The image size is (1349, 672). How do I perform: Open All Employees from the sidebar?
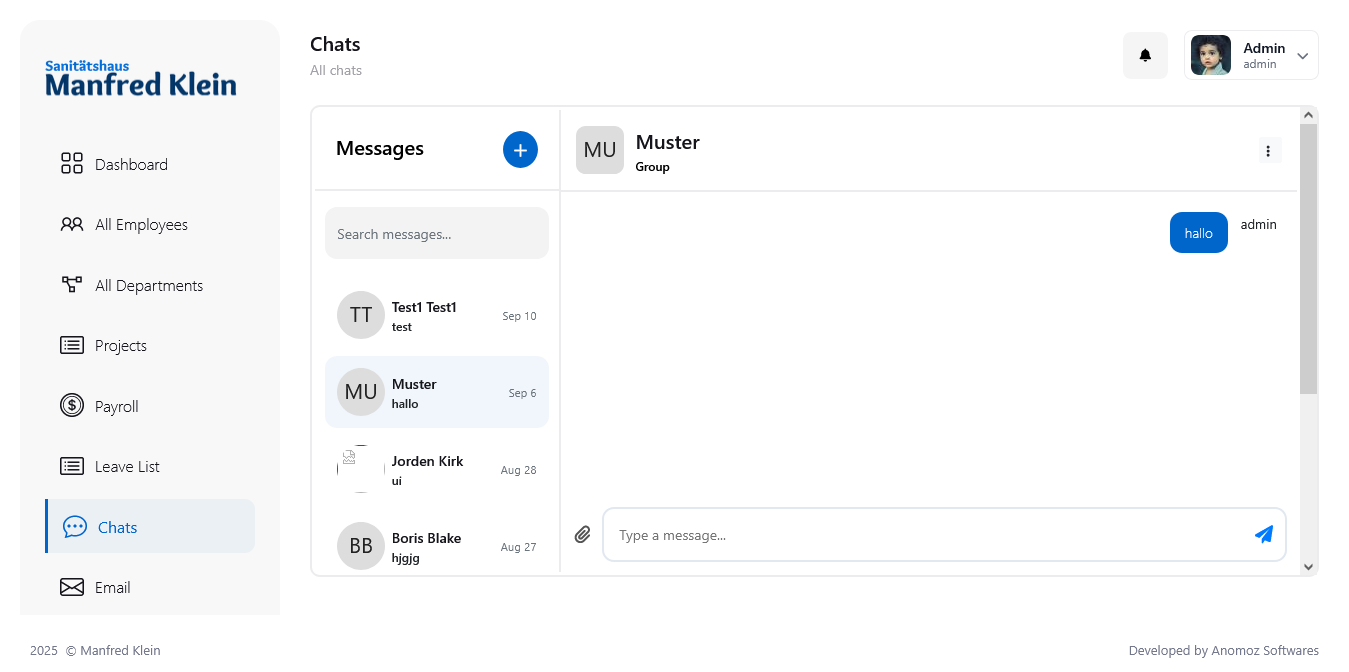141,225
